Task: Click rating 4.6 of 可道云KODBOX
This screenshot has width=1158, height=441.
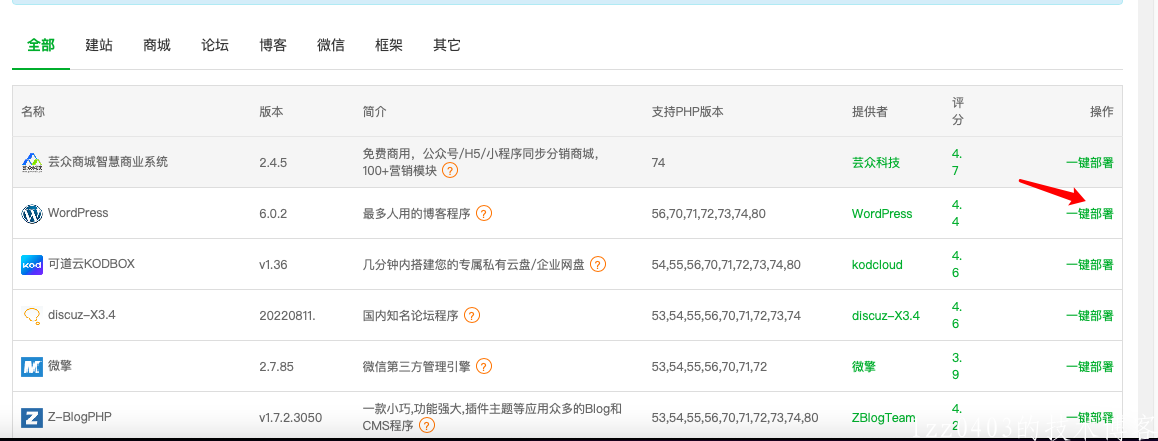Action: (x=956, y=264)
